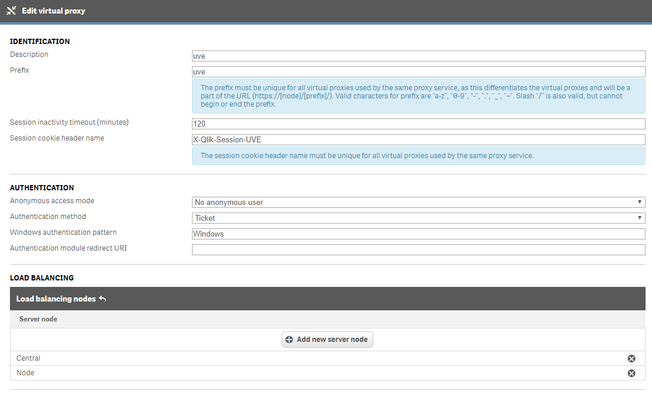This screenshot has width=652, height=397.
Task: Remove the Central server node
Action: pyautogui.click(x=631, y=358)
